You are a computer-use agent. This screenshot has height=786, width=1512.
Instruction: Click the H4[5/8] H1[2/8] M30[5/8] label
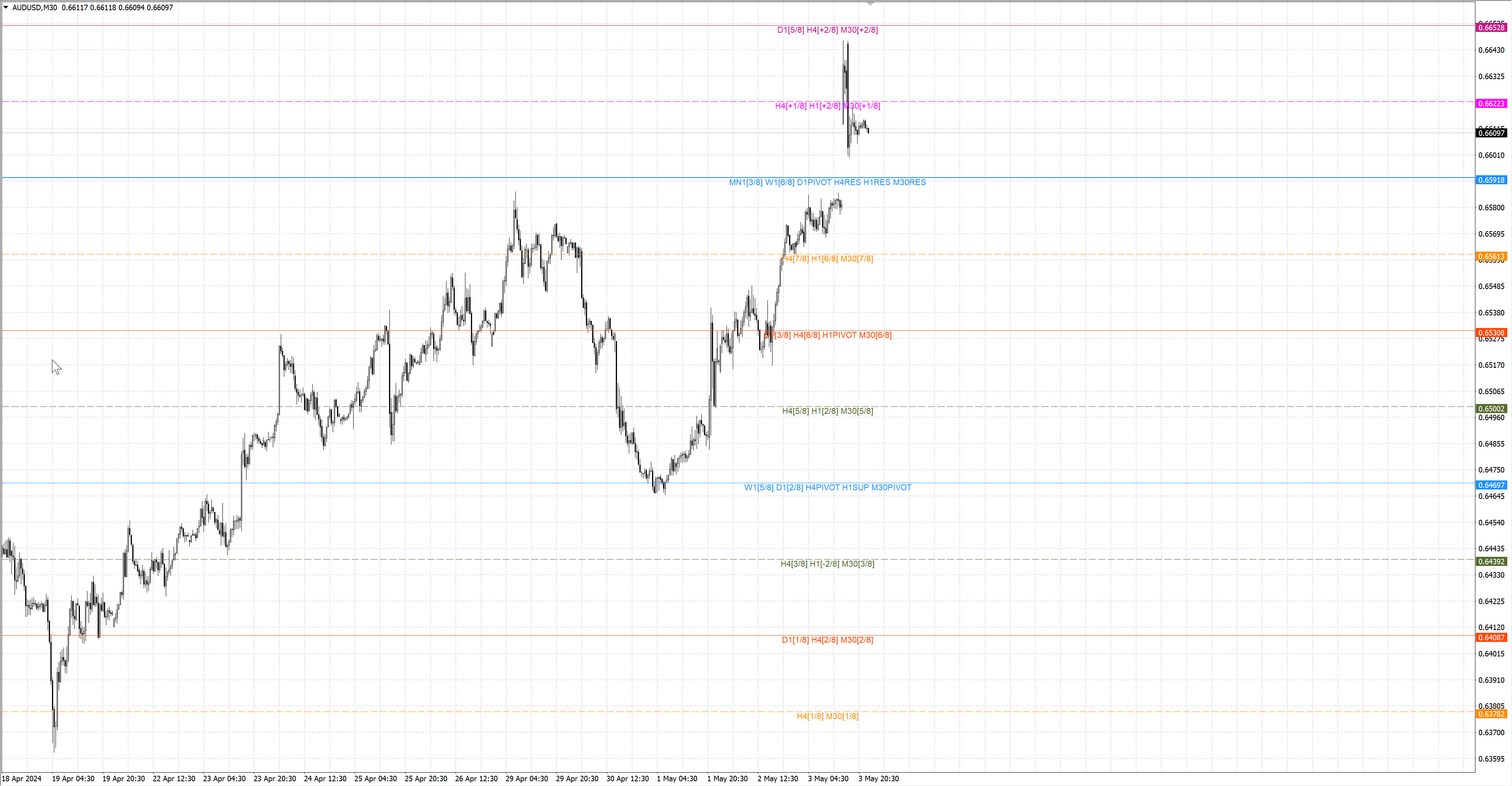coord(827,412)
